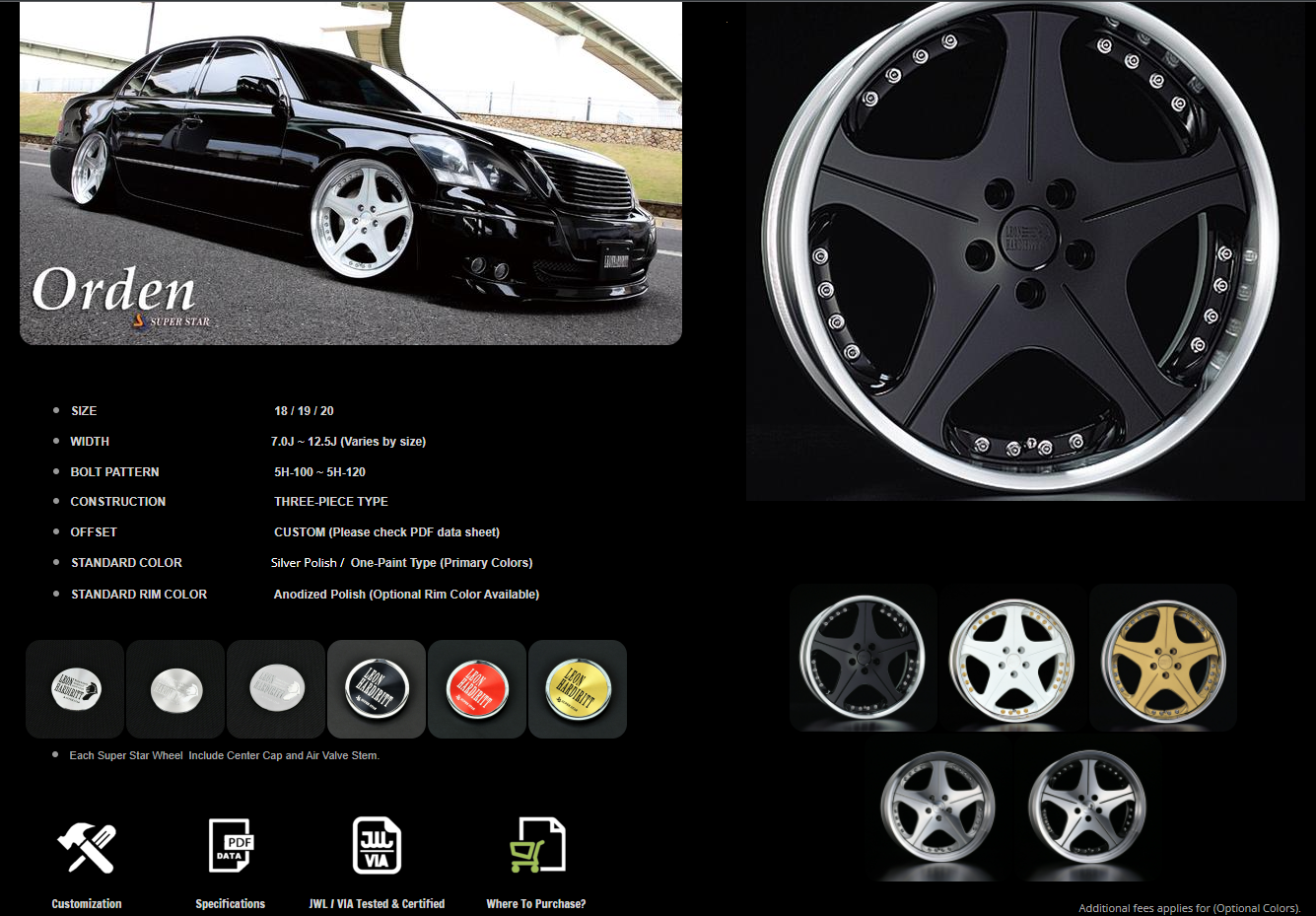The height and width of the screenshot is (916, 1316).
Task: Click the center cap and valve stem note
Action: pos(224,755)
